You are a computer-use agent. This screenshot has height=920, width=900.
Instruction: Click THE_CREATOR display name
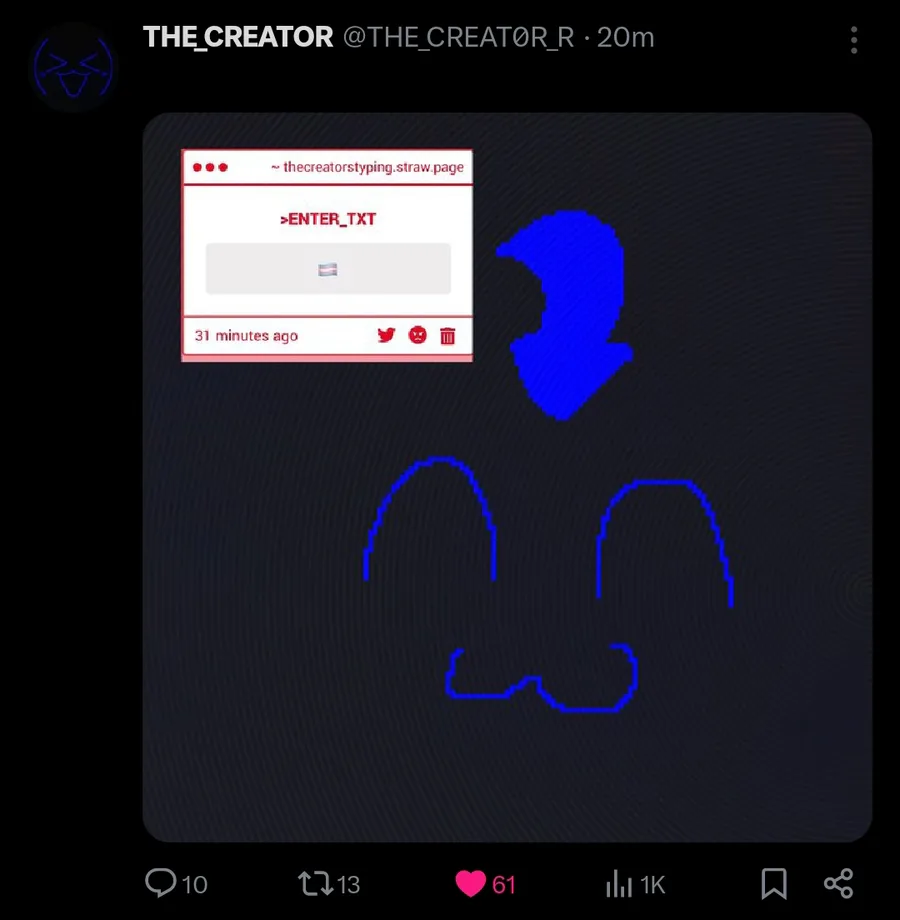point(238,38)
